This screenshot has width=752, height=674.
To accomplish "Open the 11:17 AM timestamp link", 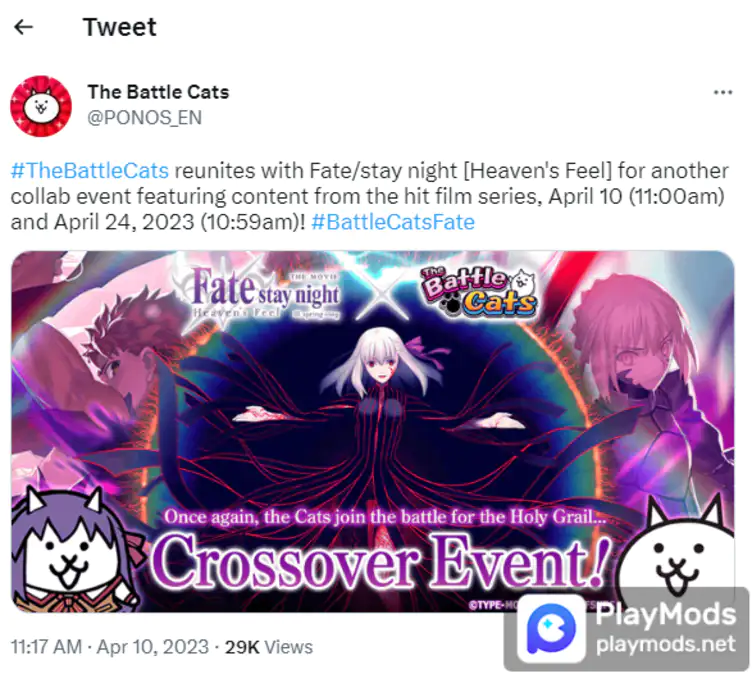I will tap(46, 647).
